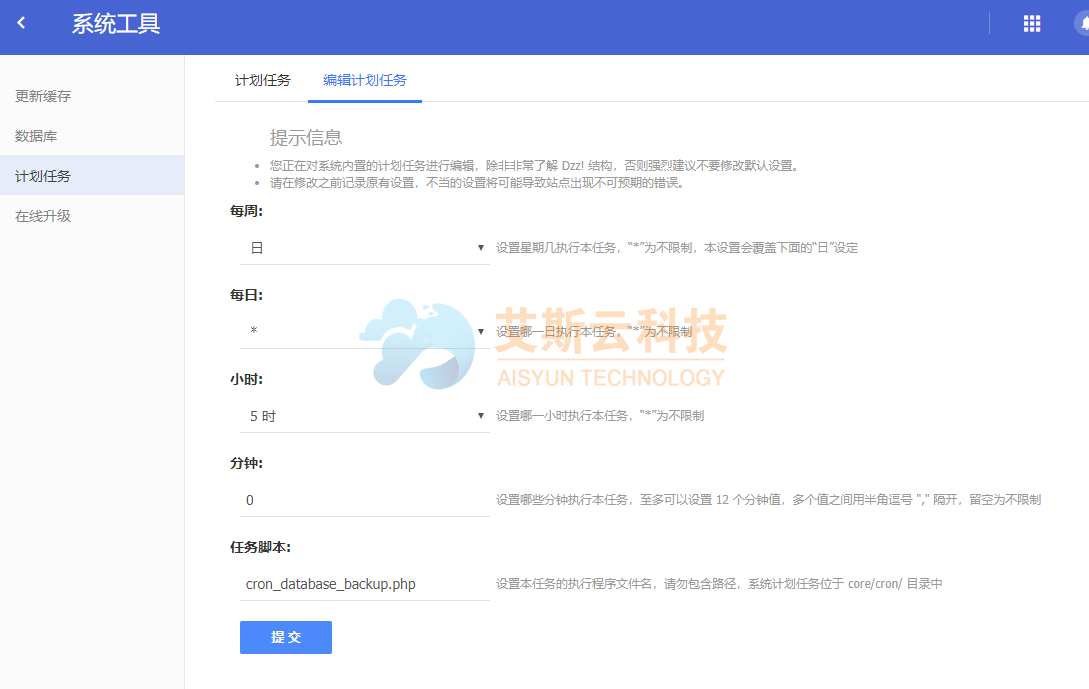Select the 编辑计划任务 tab
This screenshot has width=1089, height=689.
pyautogui.click(x=364, y=80)
